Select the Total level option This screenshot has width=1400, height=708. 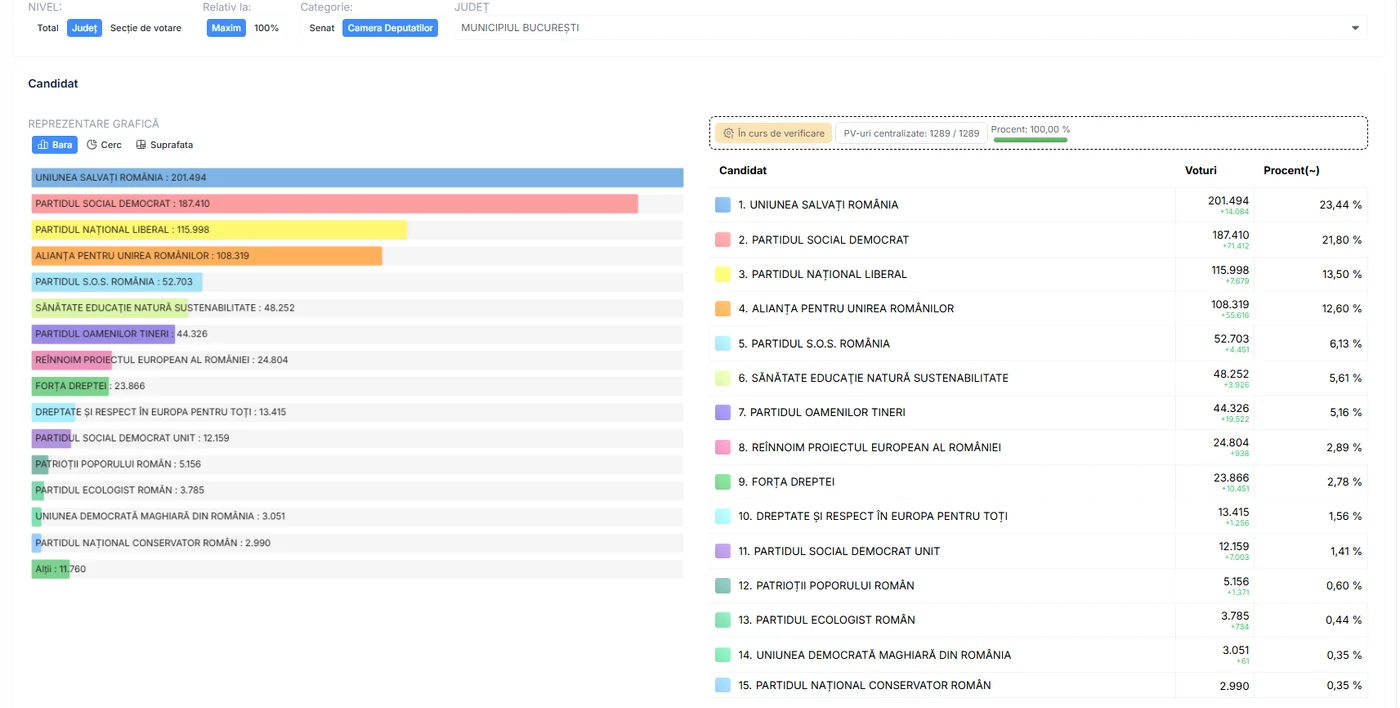click(x=48, y=28)
